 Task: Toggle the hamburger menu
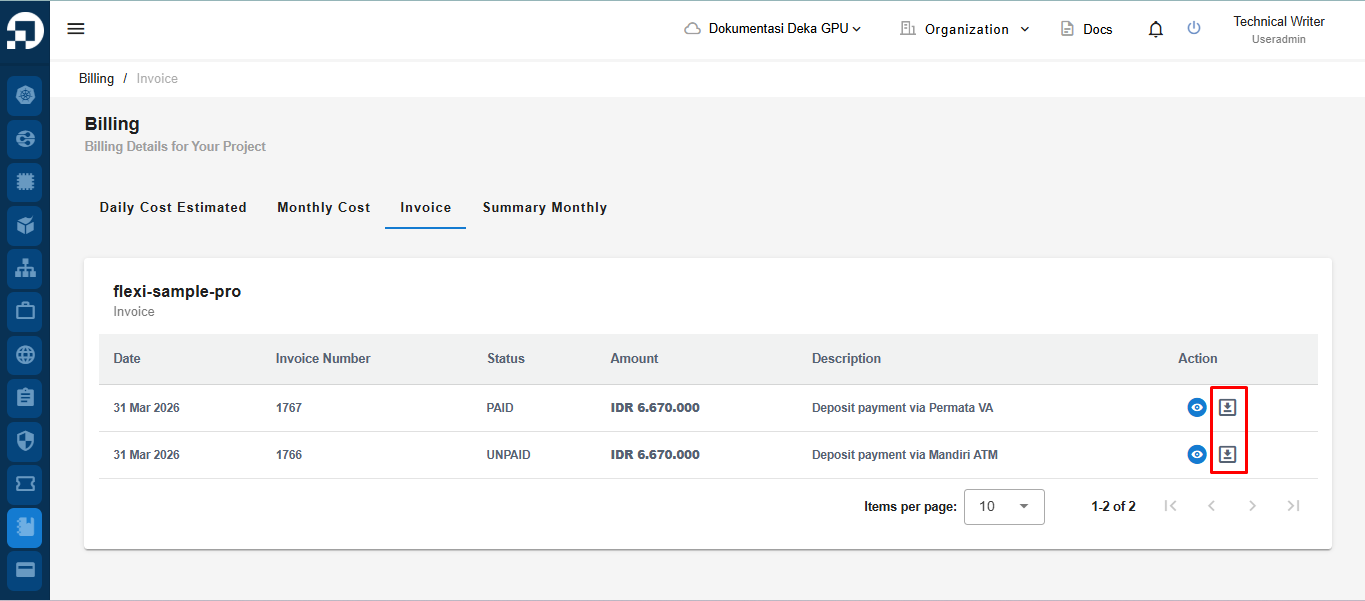(x=76, y=28)
